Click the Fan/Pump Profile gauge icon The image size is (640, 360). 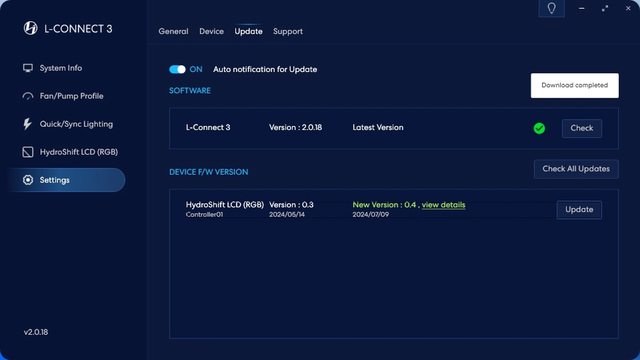click(x=28, y=96)
